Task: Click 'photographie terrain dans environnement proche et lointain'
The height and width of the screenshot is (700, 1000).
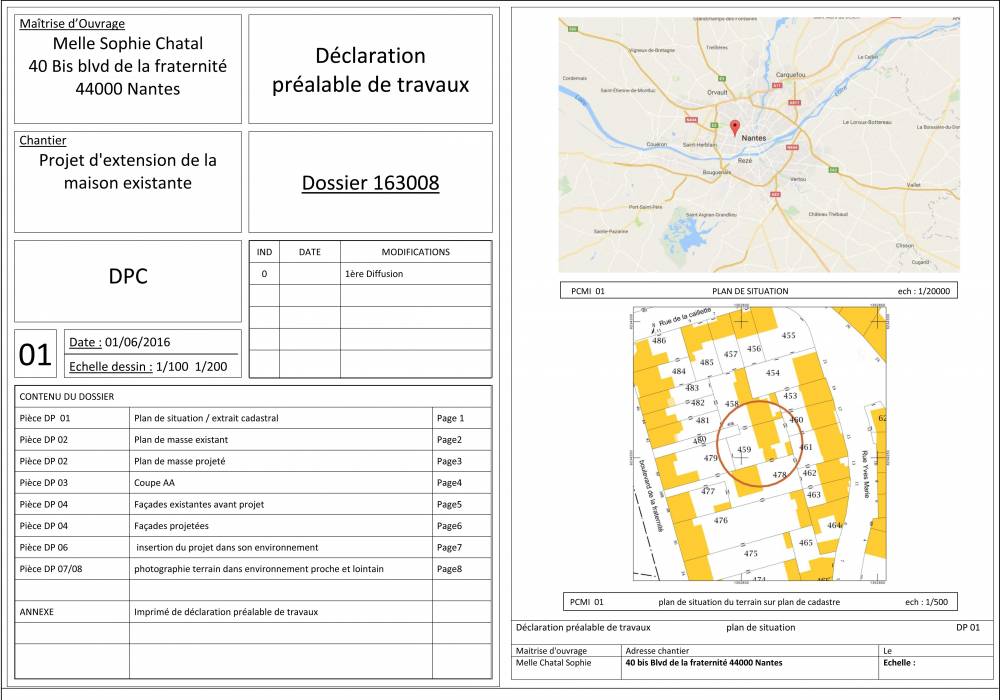Action: 259,569
